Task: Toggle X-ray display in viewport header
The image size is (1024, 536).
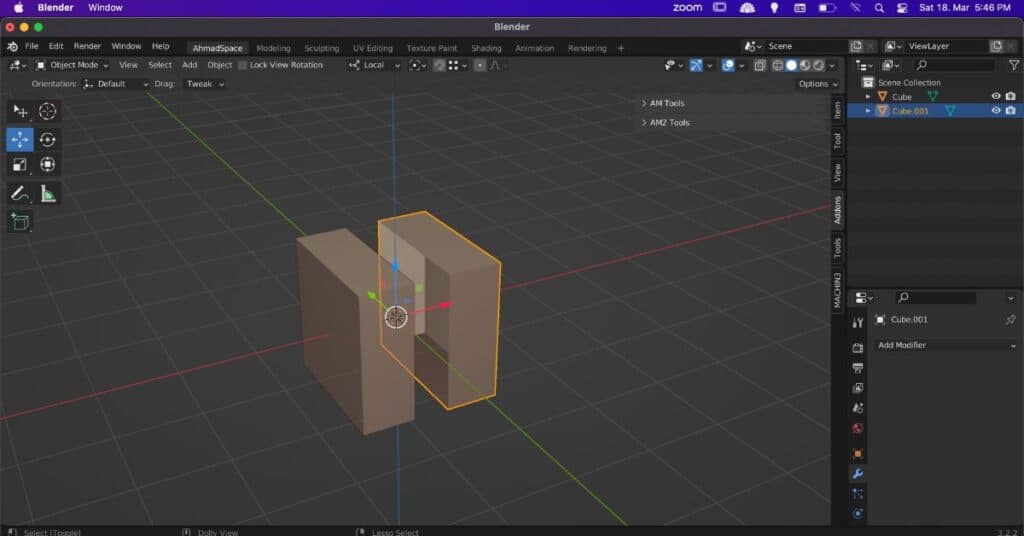Action: [759, 65]
